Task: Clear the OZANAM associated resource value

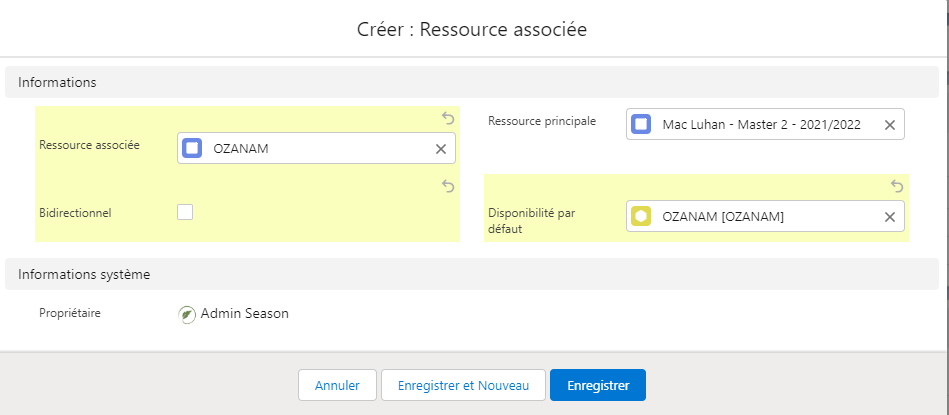Action: pyautogui.click(x=440, y=149)
